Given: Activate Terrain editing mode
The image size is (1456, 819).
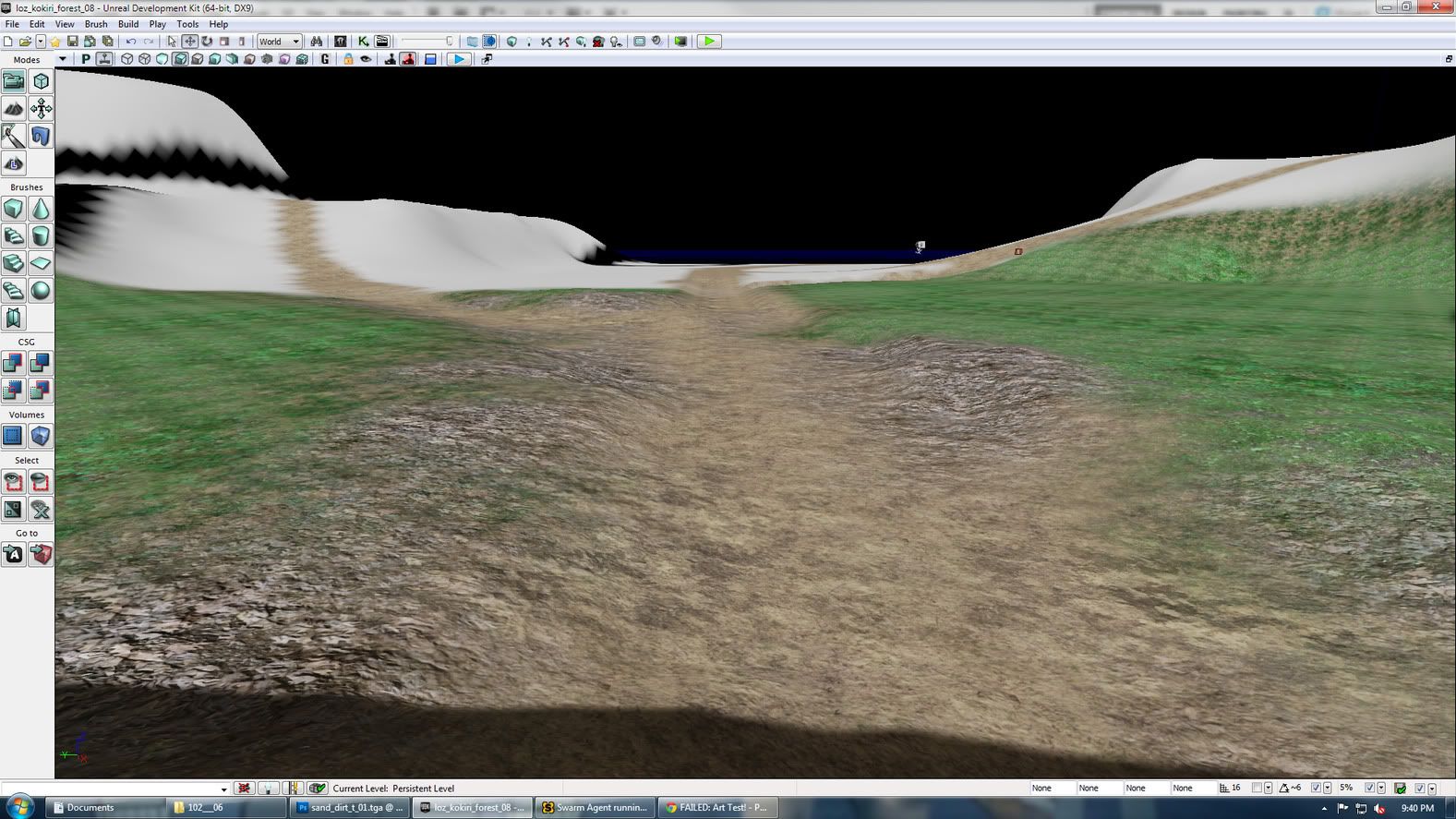Looking at the screenshot, I should click(14, 109).
